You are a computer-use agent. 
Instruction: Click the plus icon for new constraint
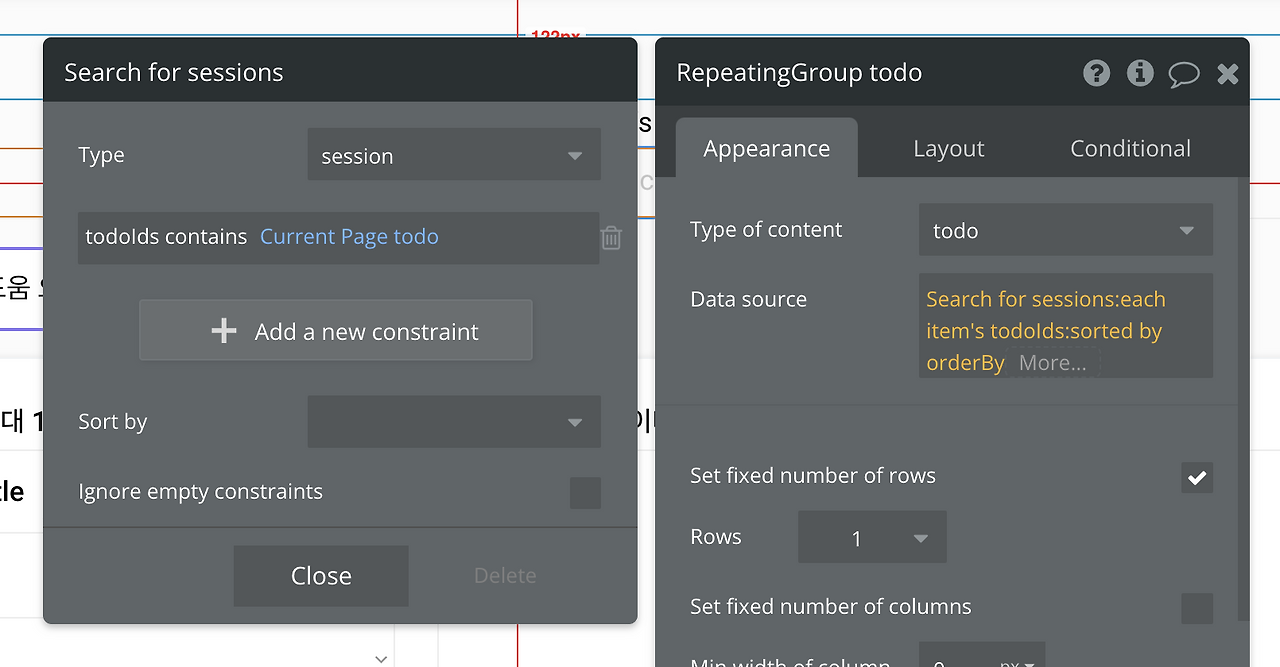tap(224, 331)
